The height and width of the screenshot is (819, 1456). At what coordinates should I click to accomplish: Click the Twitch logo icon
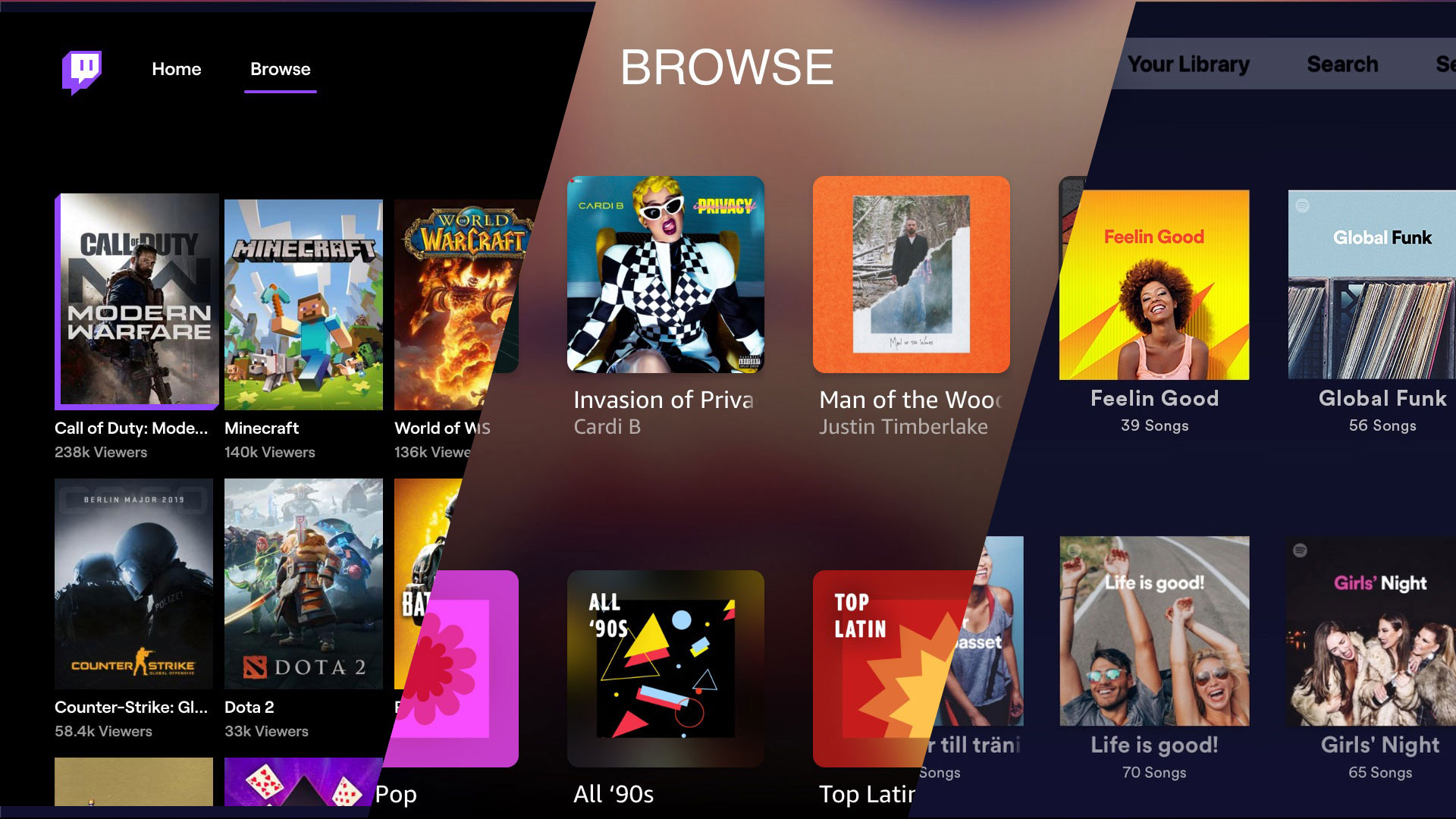[82, 68]
